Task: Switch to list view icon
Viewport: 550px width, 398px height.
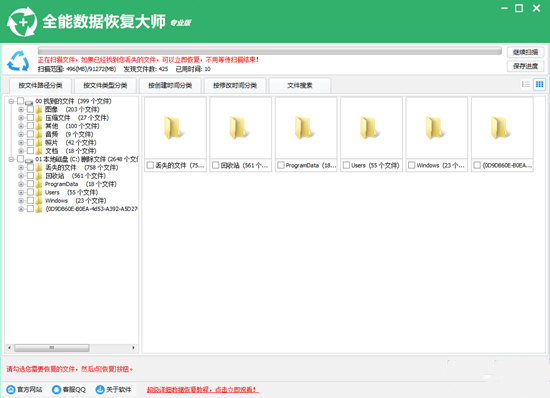Action: click(525, 84)
